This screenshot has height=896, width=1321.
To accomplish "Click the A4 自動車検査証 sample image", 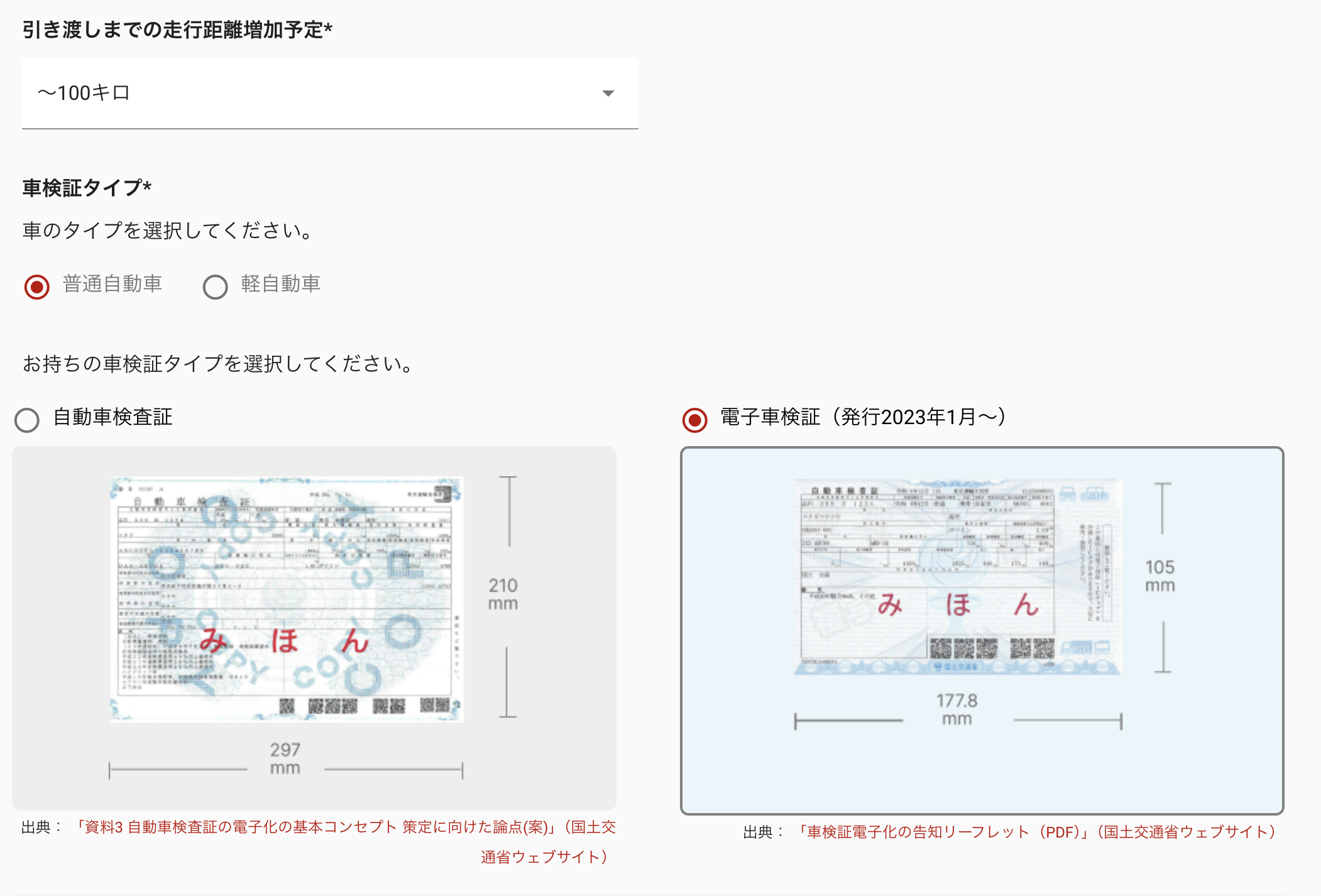I will pos(287,599).
